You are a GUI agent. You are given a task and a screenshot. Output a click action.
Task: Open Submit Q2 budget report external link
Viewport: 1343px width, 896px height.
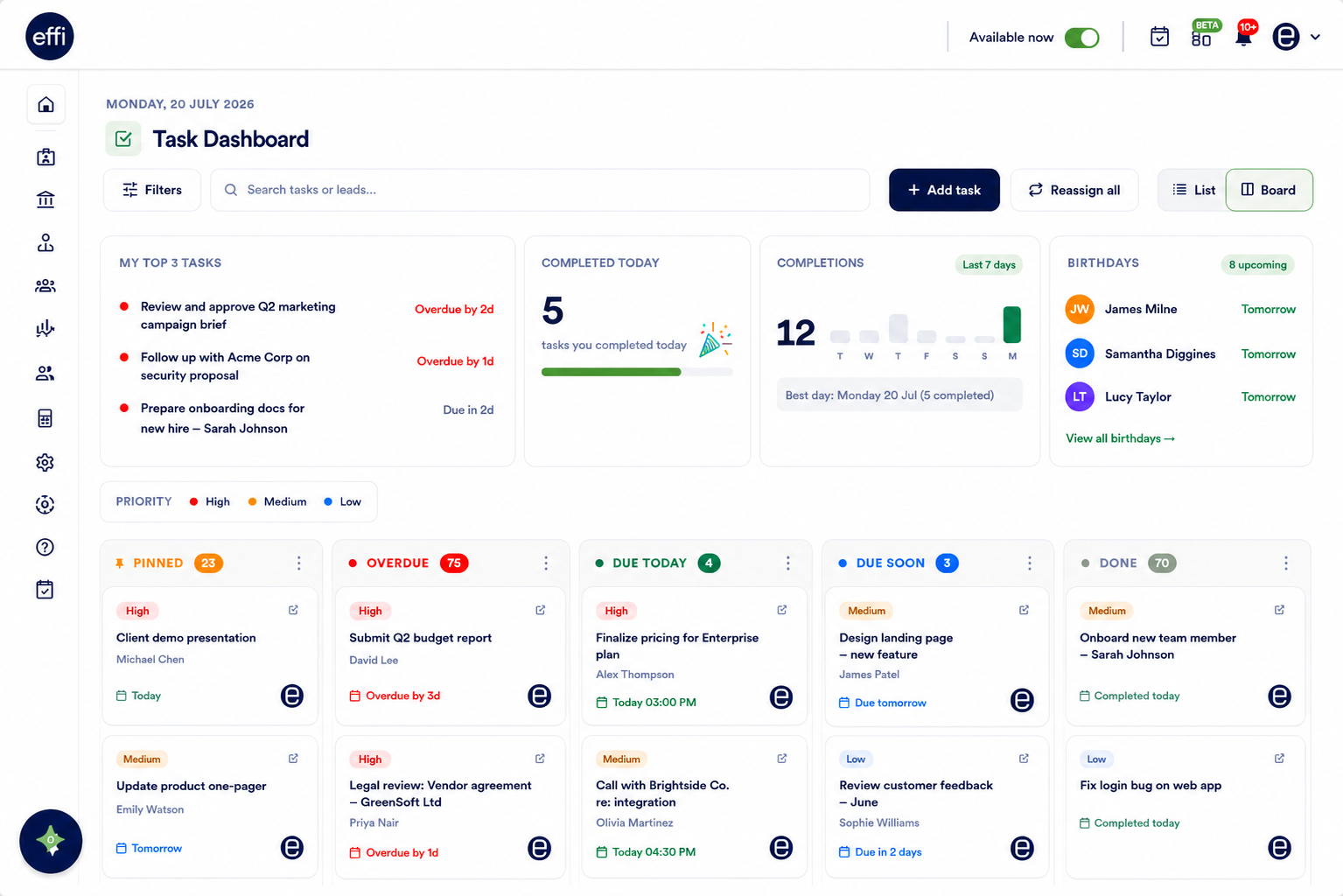tap(540, 610)
